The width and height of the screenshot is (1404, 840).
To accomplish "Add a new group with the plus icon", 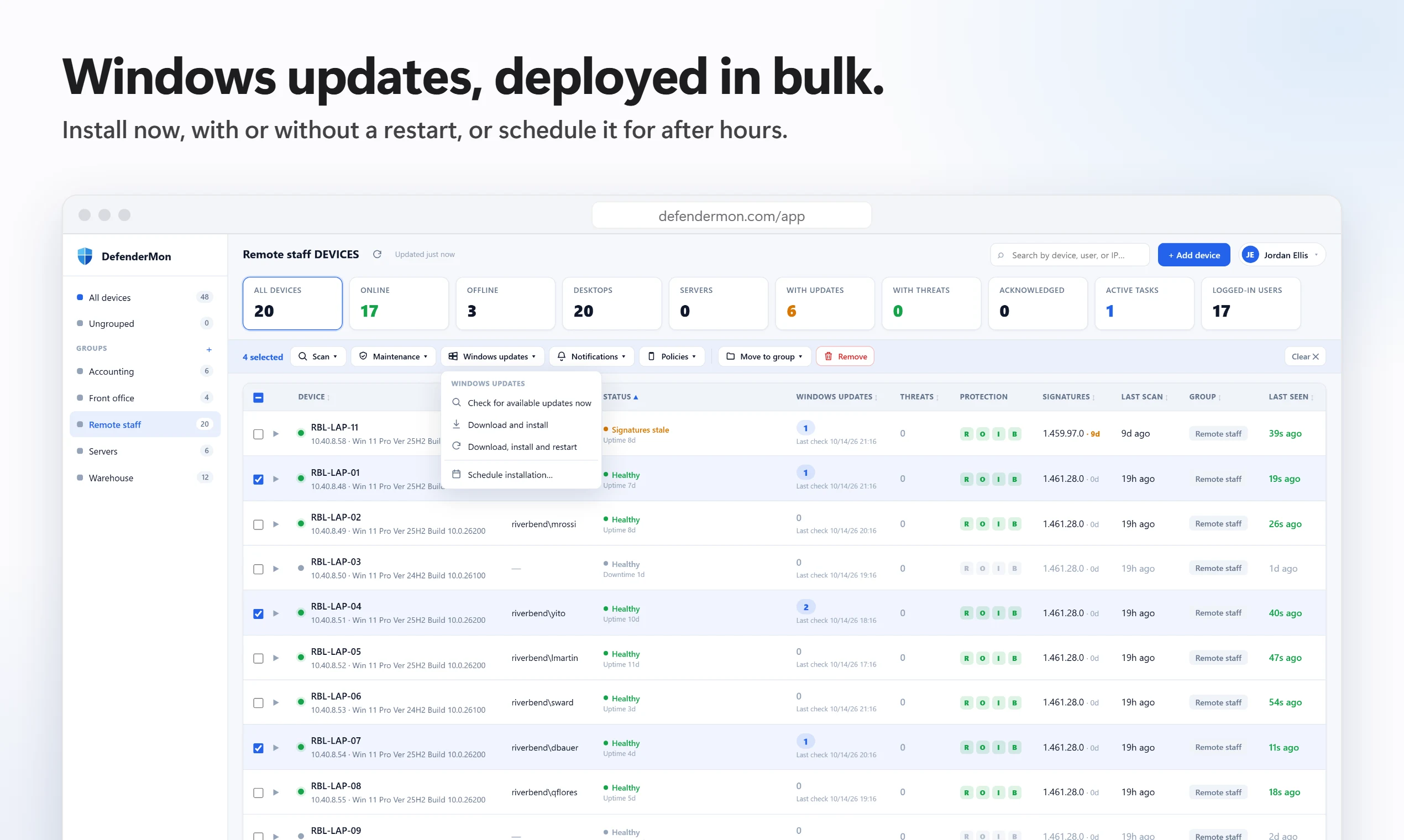I will point(209,349).
